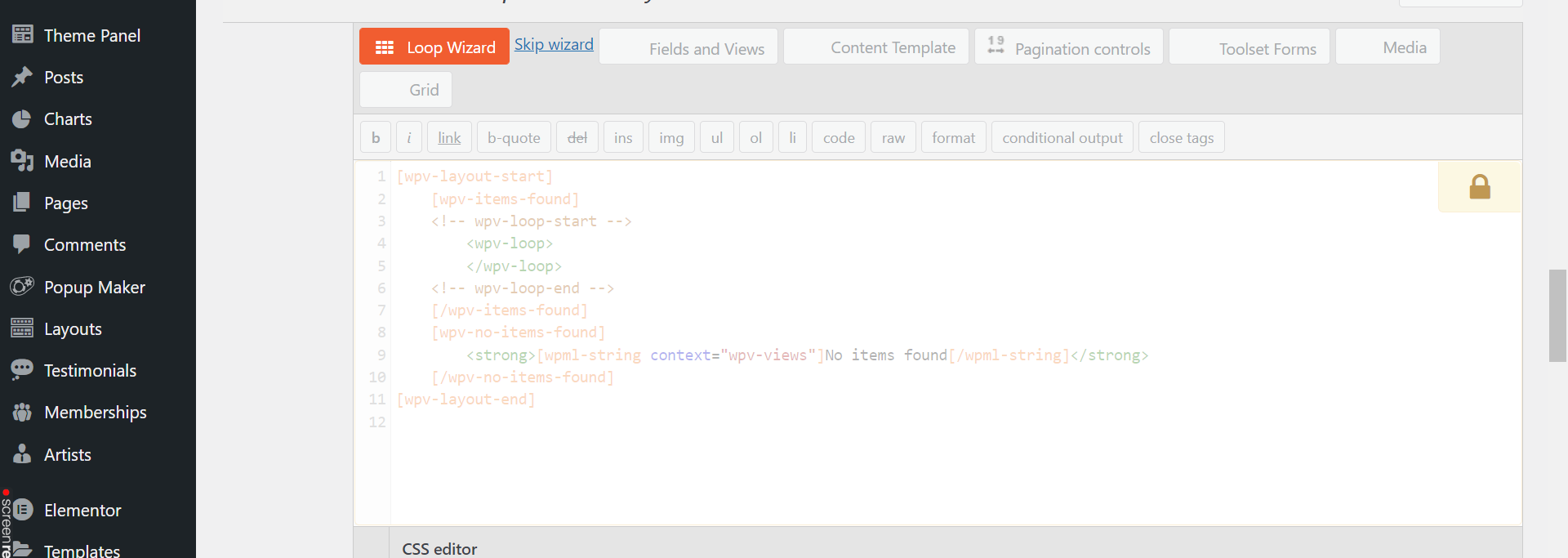
Task: Insert an li tag
Action: (792, 137)
